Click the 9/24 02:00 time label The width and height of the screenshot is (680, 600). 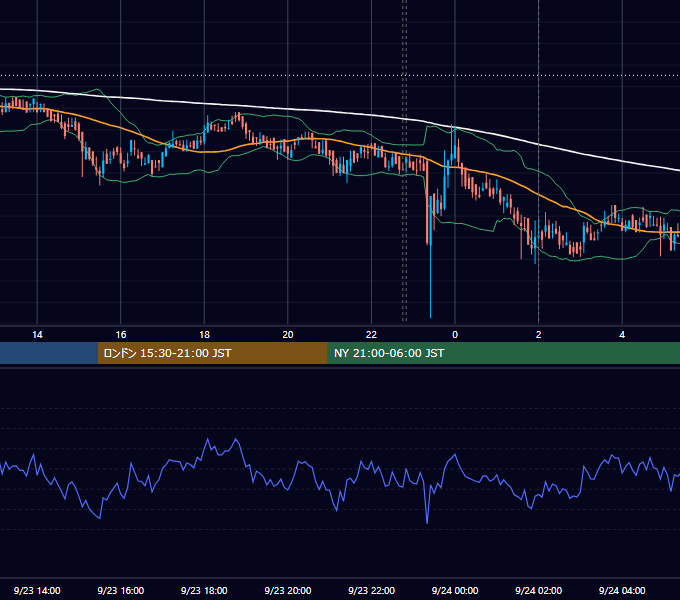click(x=538, y=590)
